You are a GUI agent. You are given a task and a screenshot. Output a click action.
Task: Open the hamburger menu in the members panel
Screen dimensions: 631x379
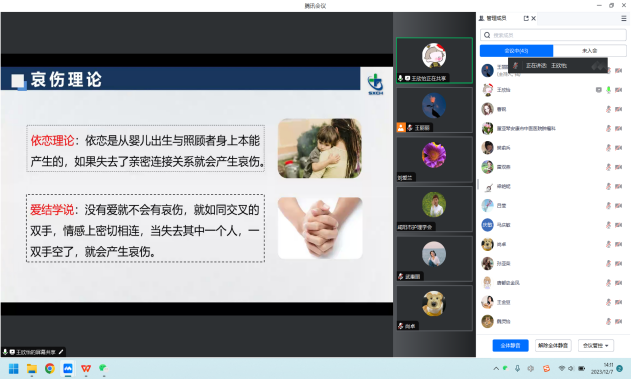coord(623,19)
